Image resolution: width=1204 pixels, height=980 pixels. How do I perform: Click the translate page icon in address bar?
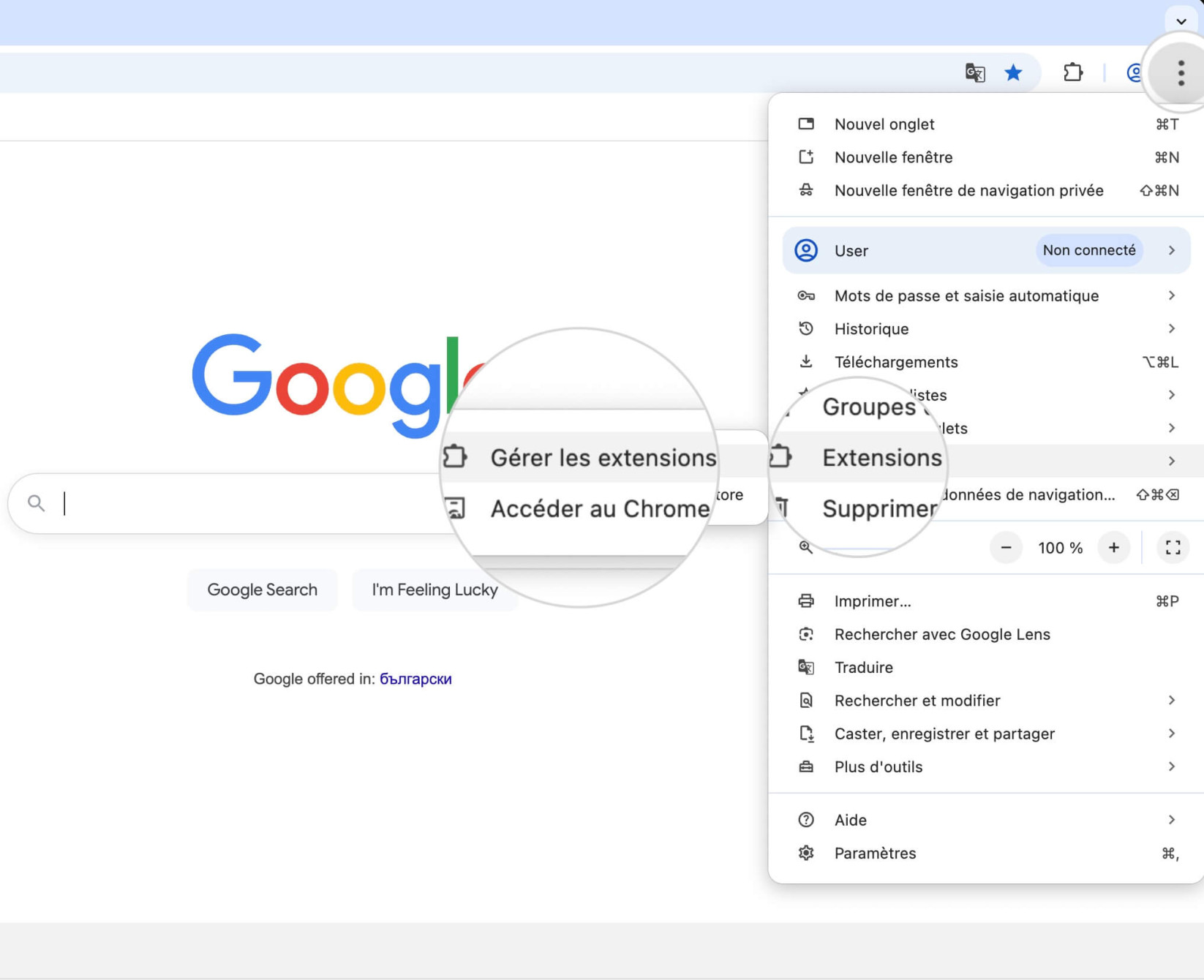pos(974,72)
